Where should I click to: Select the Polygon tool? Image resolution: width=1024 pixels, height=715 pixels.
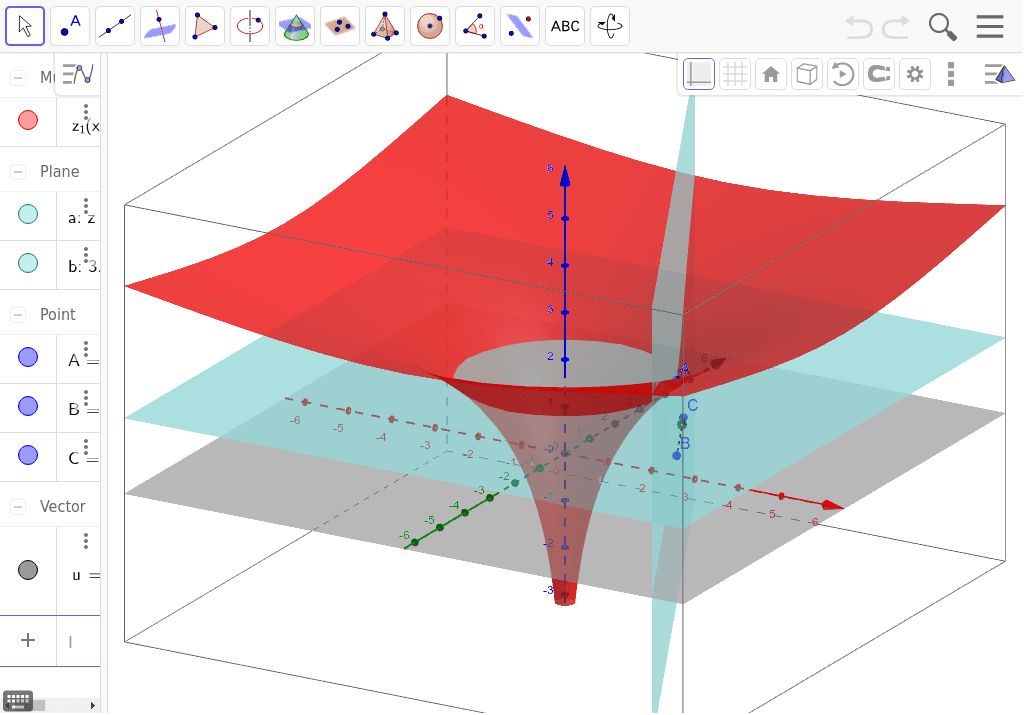205,26
